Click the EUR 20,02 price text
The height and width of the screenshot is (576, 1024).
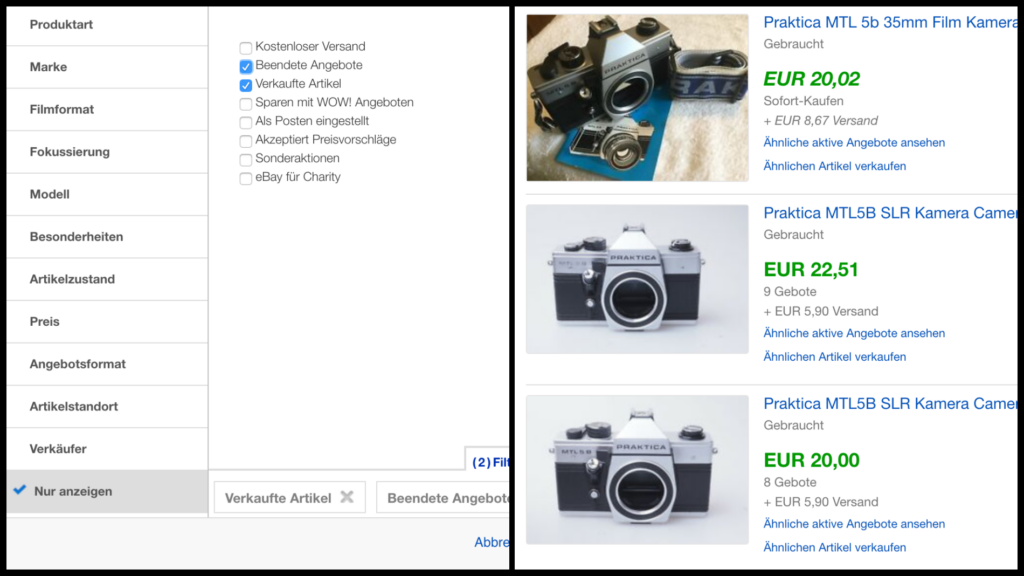[812, 79]
